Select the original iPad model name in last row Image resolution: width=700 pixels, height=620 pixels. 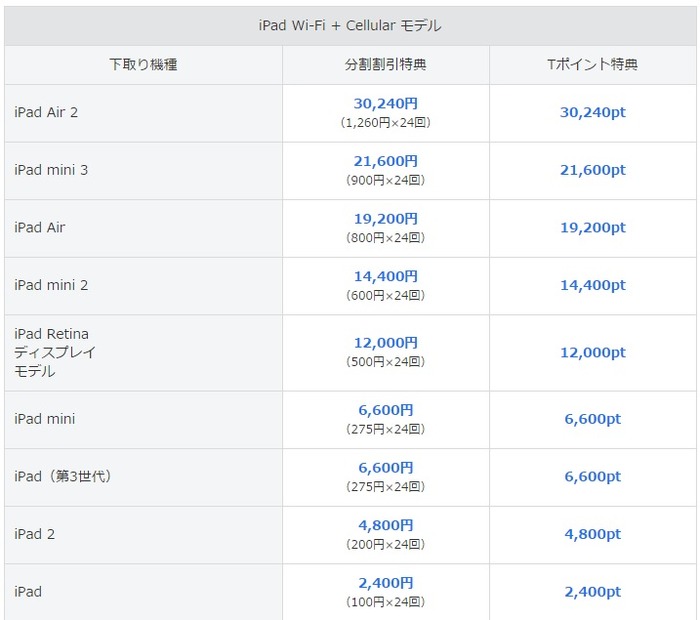pyautogui.click(x=28, y=591)
